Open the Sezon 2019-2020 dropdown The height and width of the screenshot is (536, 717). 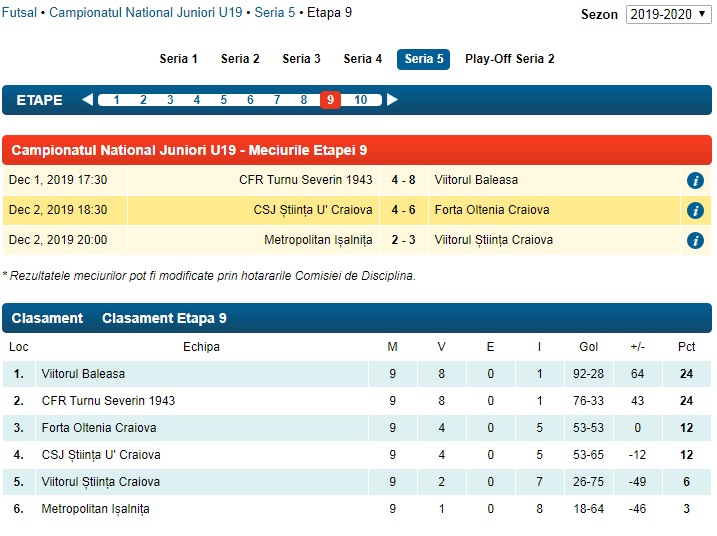pyautogui.click(x=668, y=14)
